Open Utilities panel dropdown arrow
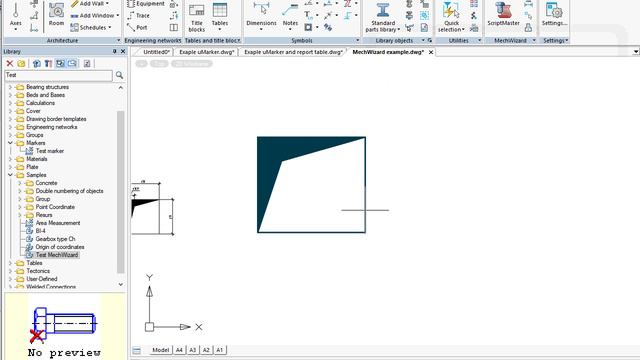The width and height of the screenshot is (640, 360). point(480,40)
